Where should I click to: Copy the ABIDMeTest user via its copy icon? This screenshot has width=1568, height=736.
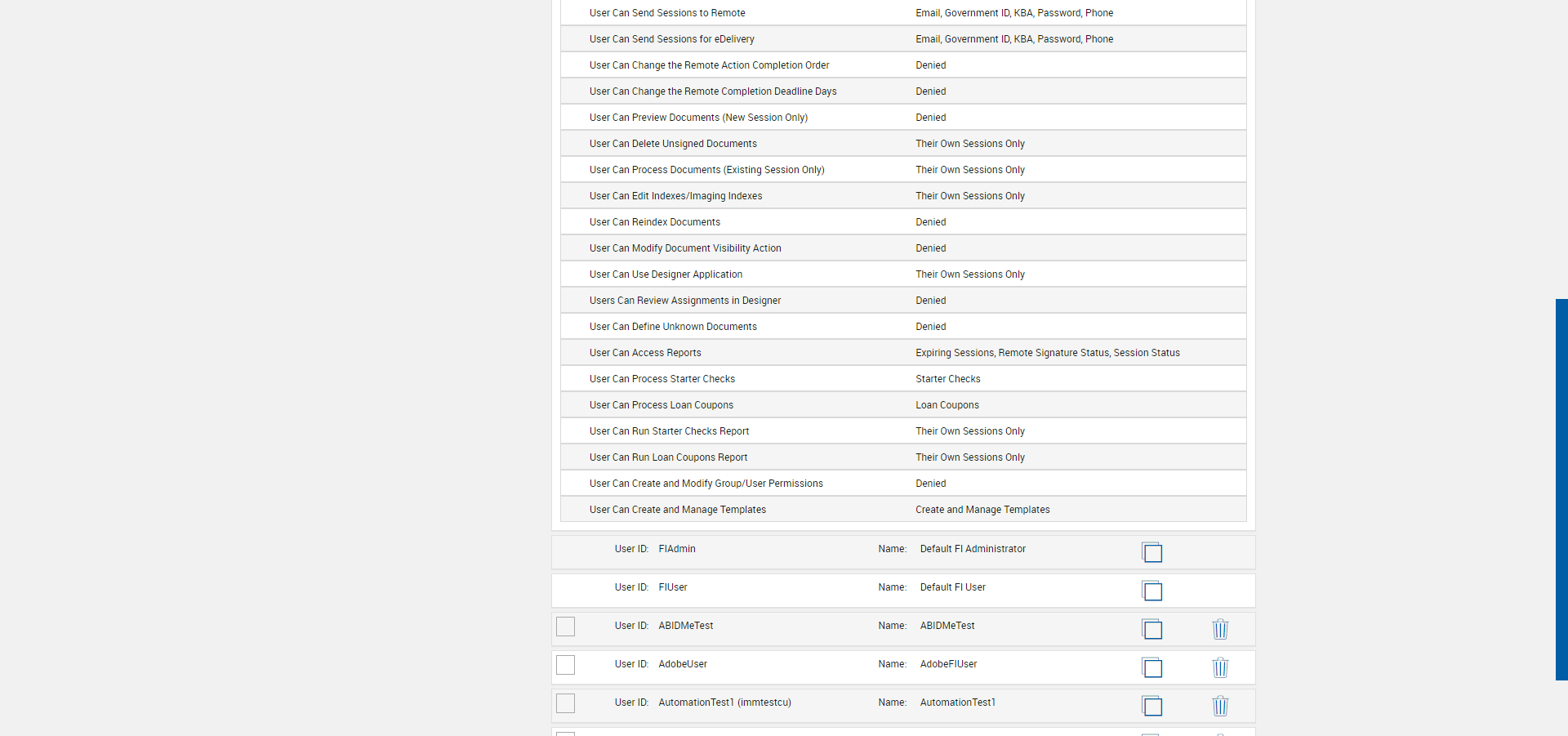tap(1151, 629)
